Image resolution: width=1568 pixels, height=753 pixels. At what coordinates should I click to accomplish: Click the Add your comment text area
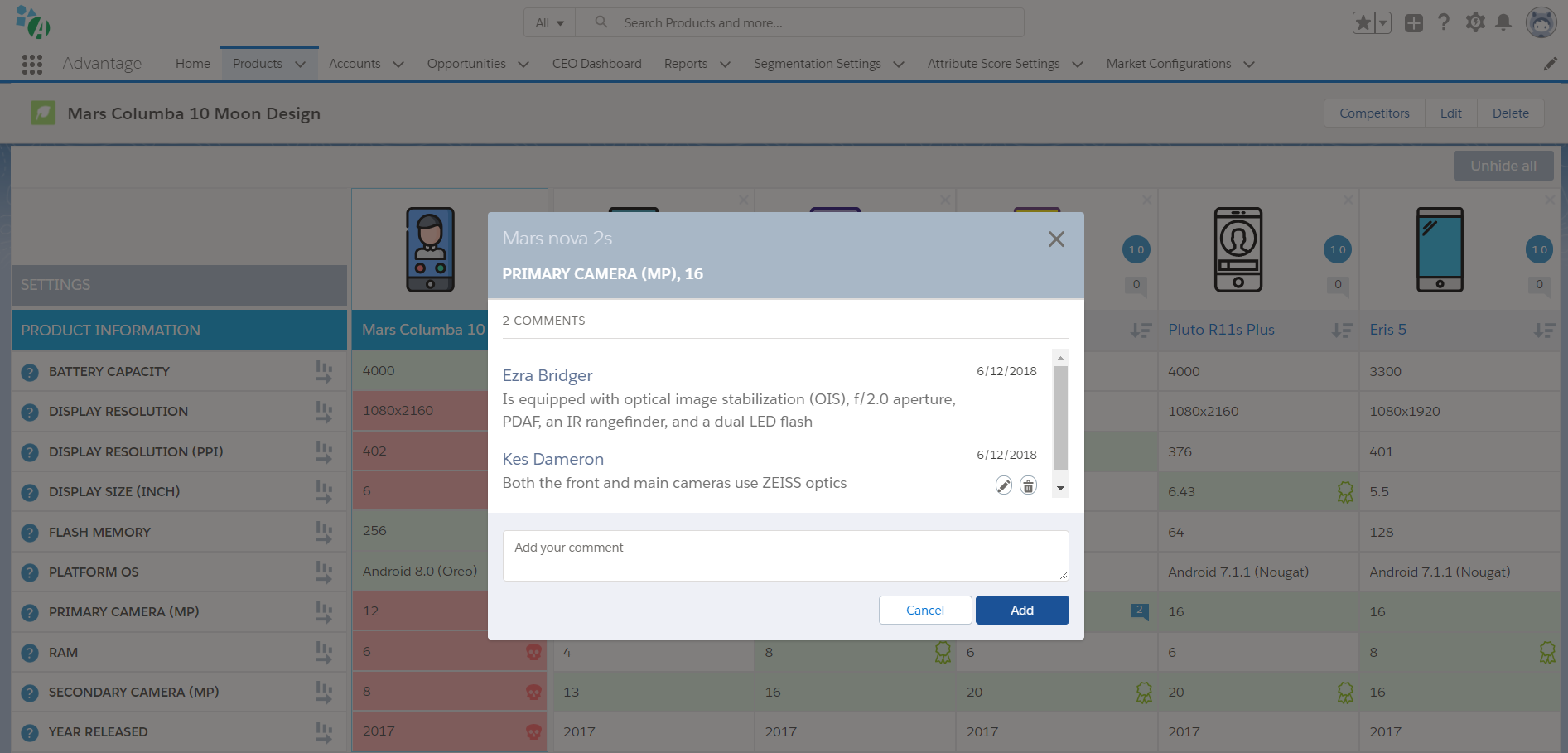pyautogui.click(x=785, y=556)
